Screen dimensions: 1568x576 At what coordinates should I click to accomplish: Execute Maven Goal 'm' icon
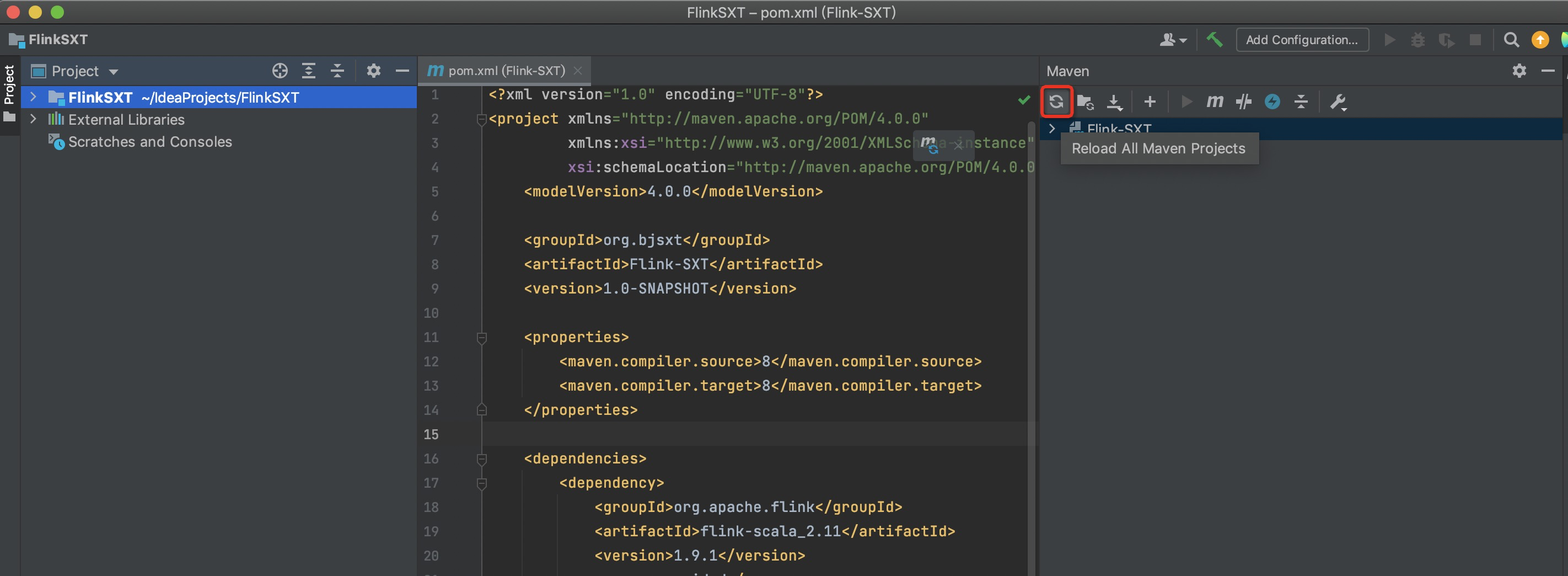click(1215, 101)
